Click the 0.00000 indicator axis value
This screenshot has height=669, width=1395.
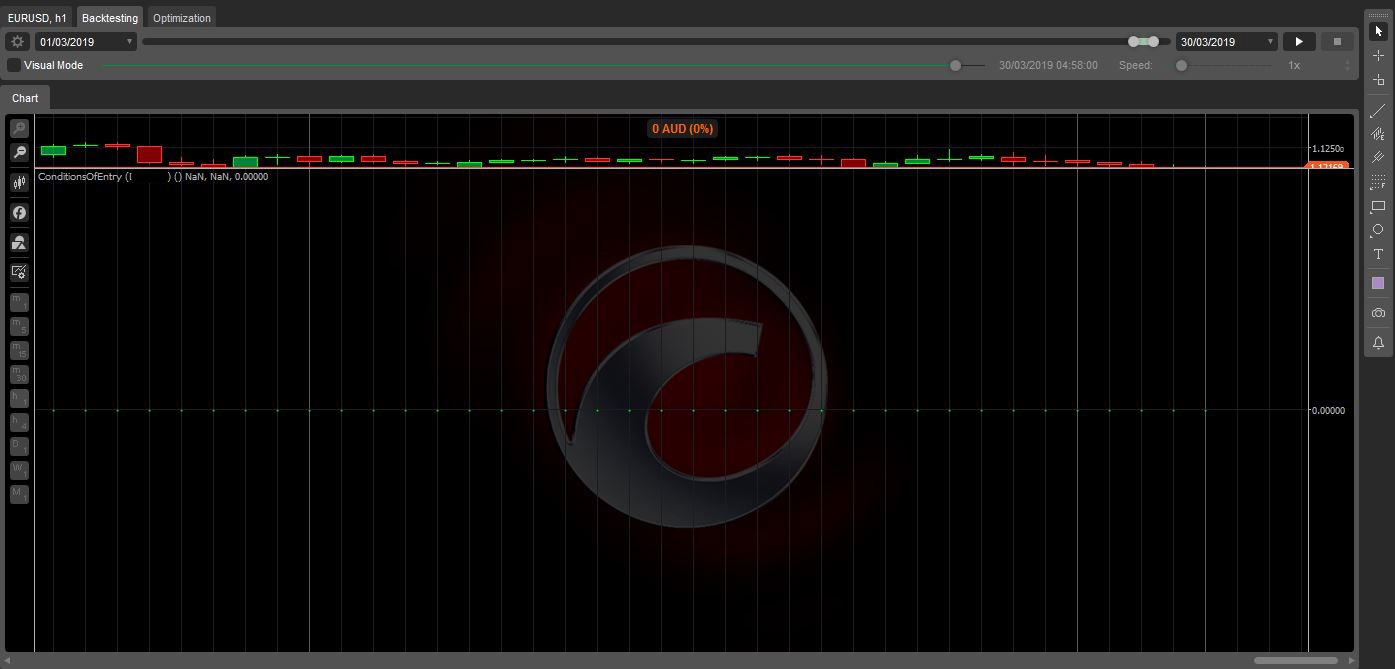click(1328, 410)
